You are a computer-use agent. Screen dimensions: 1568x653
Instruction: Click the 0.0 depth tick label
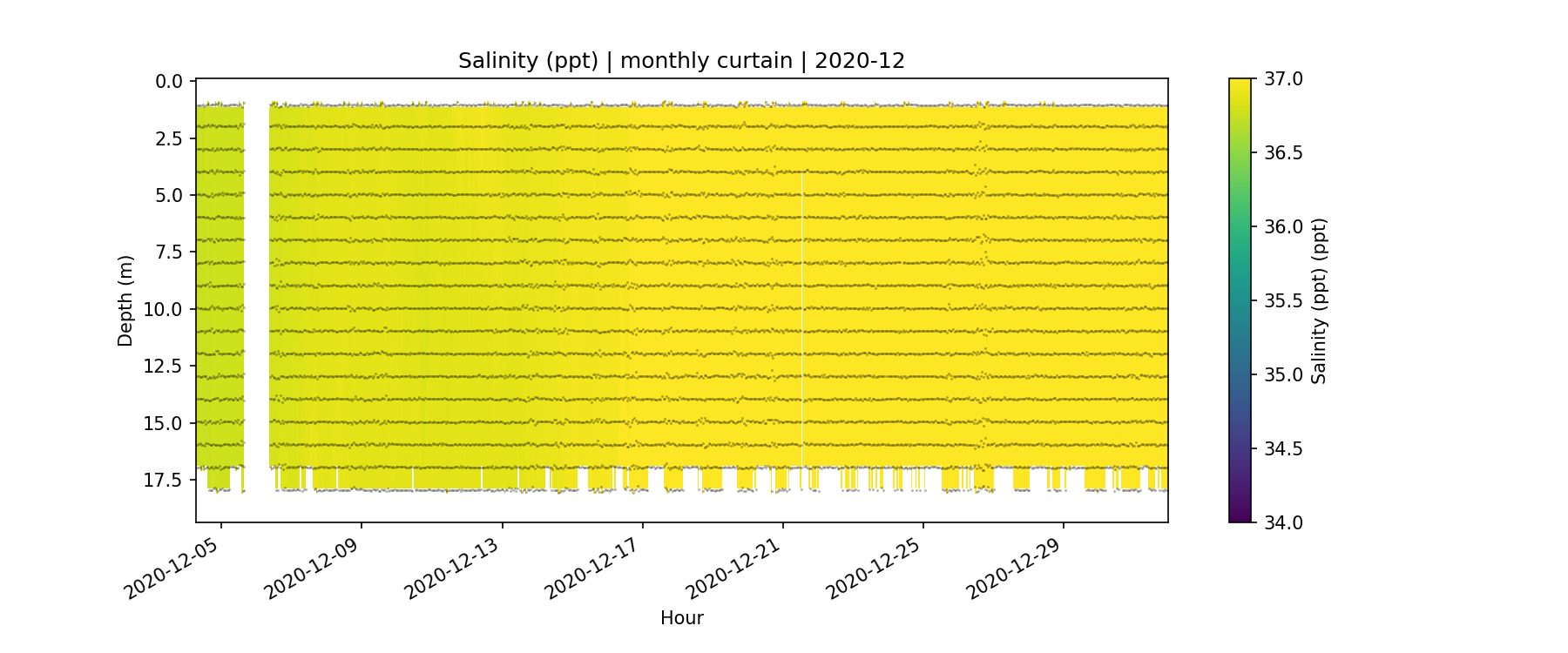(x=169, y=82)
